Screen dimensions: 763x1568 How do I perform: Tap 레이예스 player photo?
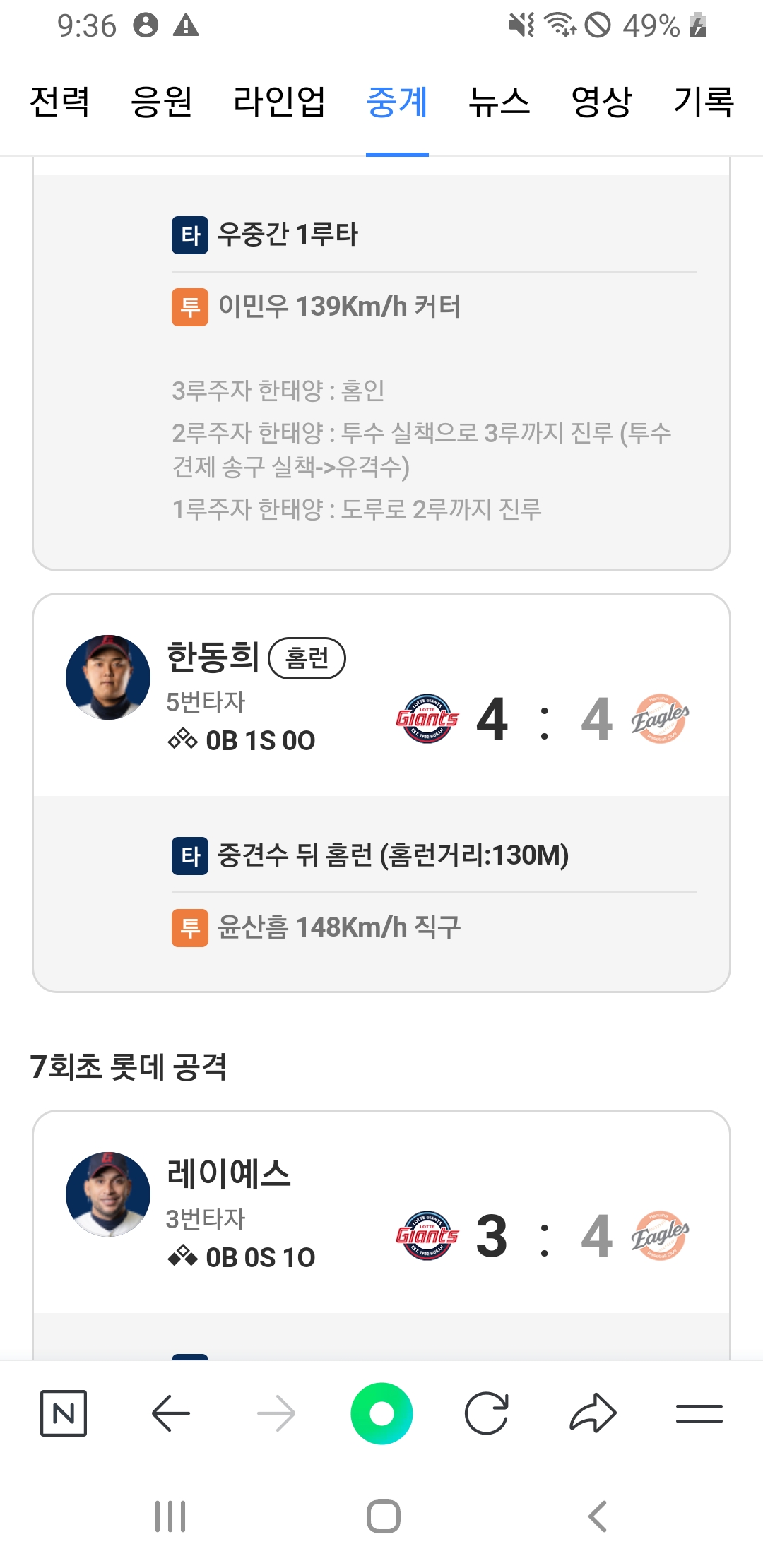click(x=108, y=1194)
